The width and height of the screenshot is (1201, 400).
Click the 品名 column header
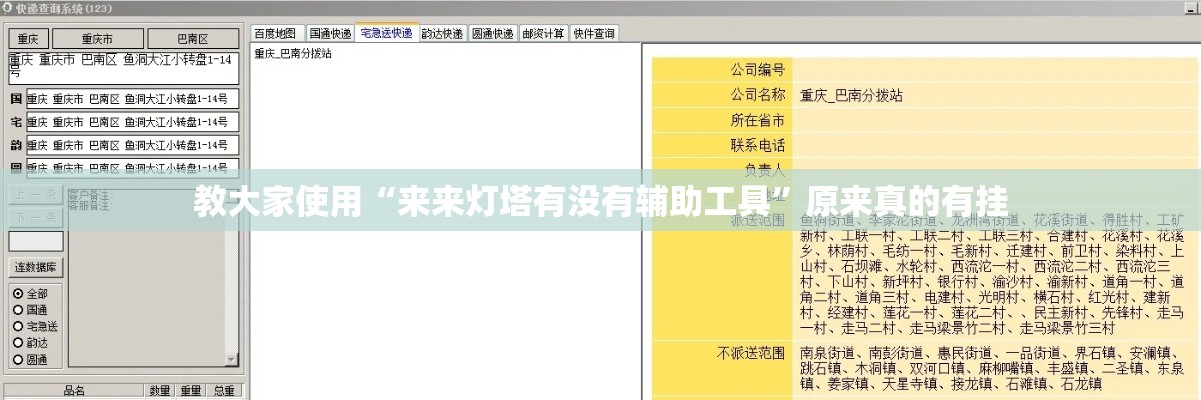click(x=74, y=390)
